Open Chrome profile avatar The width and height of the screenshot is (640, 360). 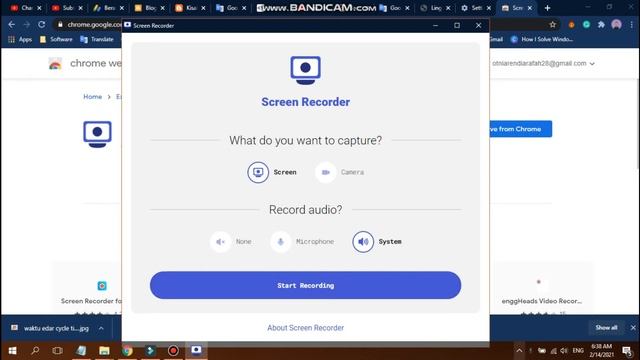(616, 24)
